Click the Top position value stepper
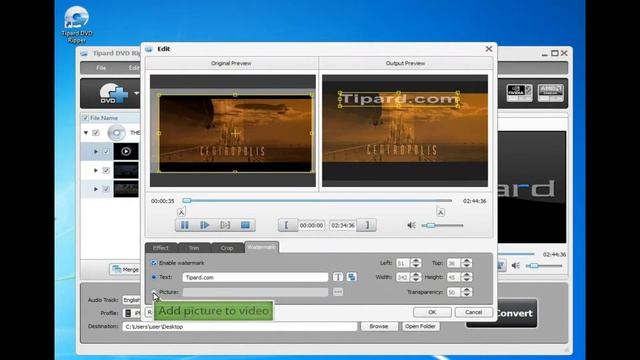The height and width of the screenshot is (360, 640). tap(467, 263)
